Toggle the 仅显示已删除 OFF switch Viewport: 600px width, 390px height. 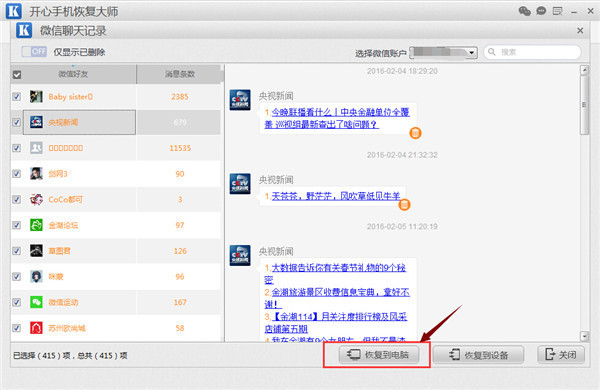[x=34, y=52]
